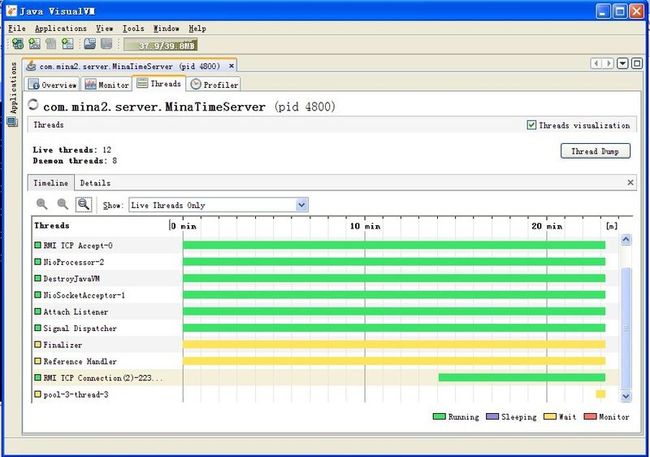650x457 pixels.
Task: Click the Thread Dump button
Action: click(x=595, y=151)
